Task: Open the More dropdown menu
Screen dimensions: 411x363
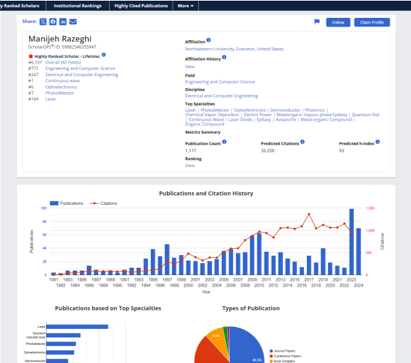Action: click(x=186, y=6)
